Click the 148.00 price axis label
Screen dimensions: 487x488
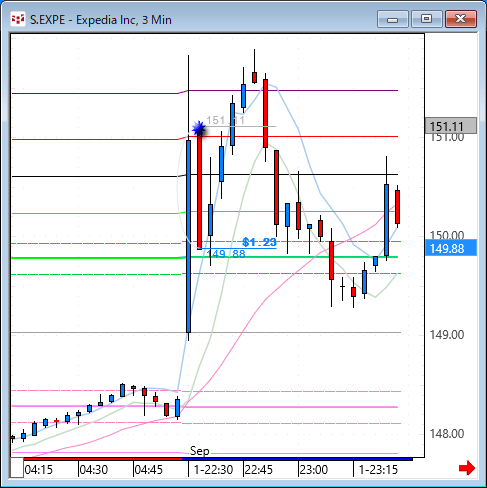447,434
